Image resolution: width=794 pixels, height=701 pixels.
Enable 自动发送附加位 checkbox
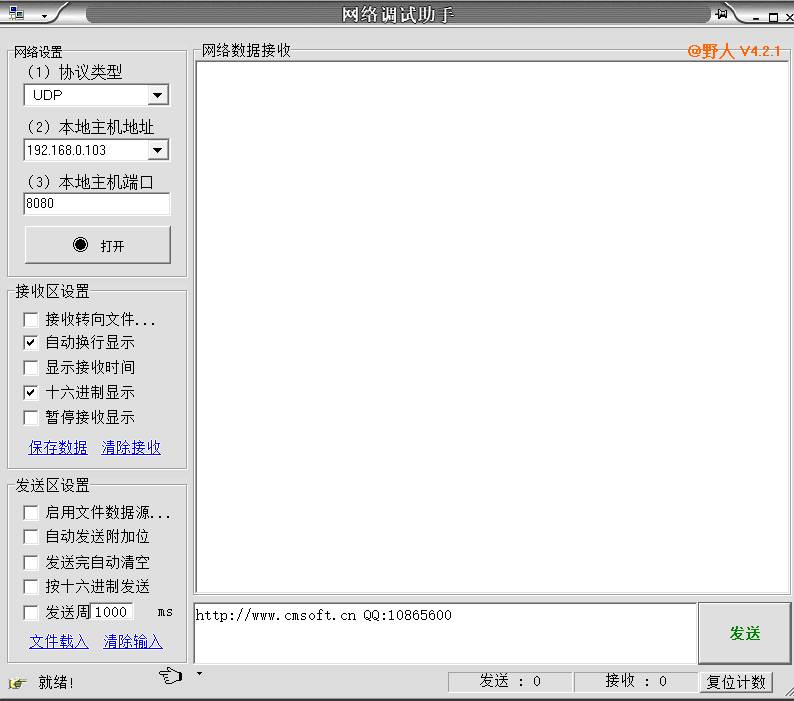click(x=31, y=537)
